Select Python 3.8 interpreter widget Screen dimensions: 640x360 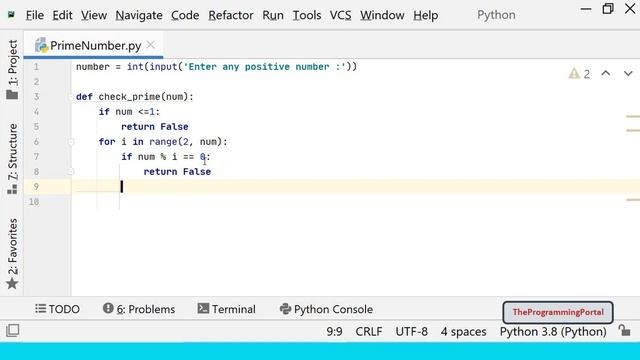[553, 331]
